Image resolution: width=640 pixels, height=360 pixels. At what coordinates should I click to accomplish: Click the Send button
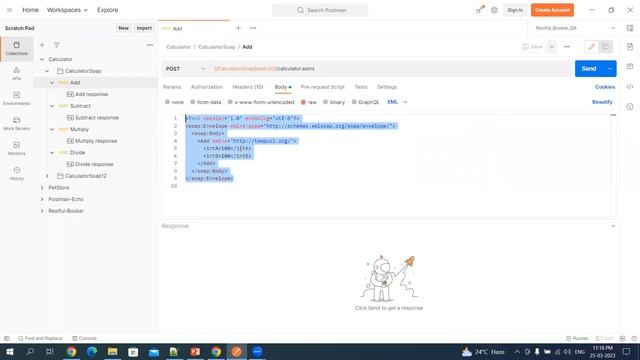[x=589, y=69]
